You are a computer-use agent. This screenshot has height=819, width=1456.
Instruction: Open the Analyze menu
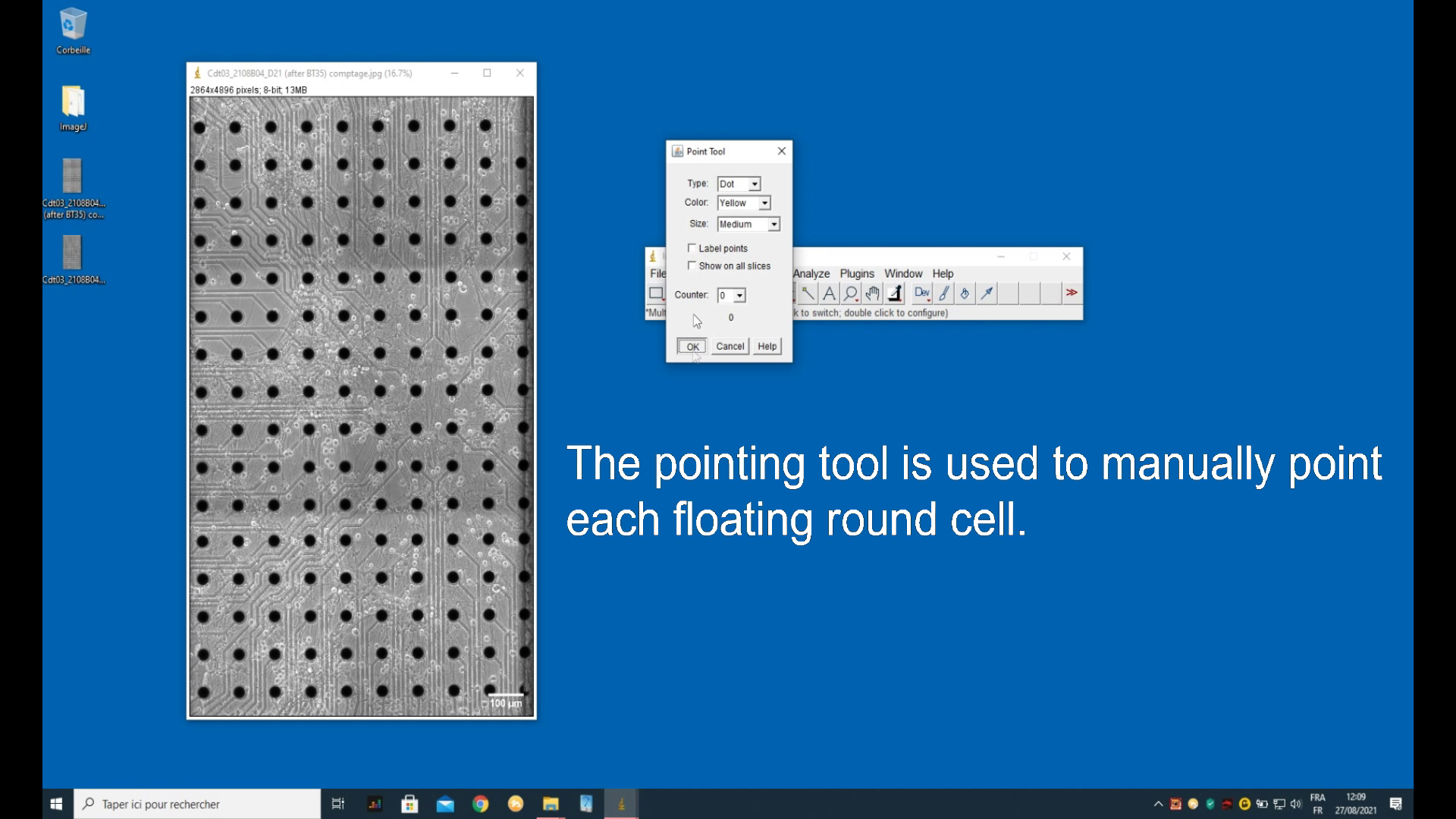(811, 274)
